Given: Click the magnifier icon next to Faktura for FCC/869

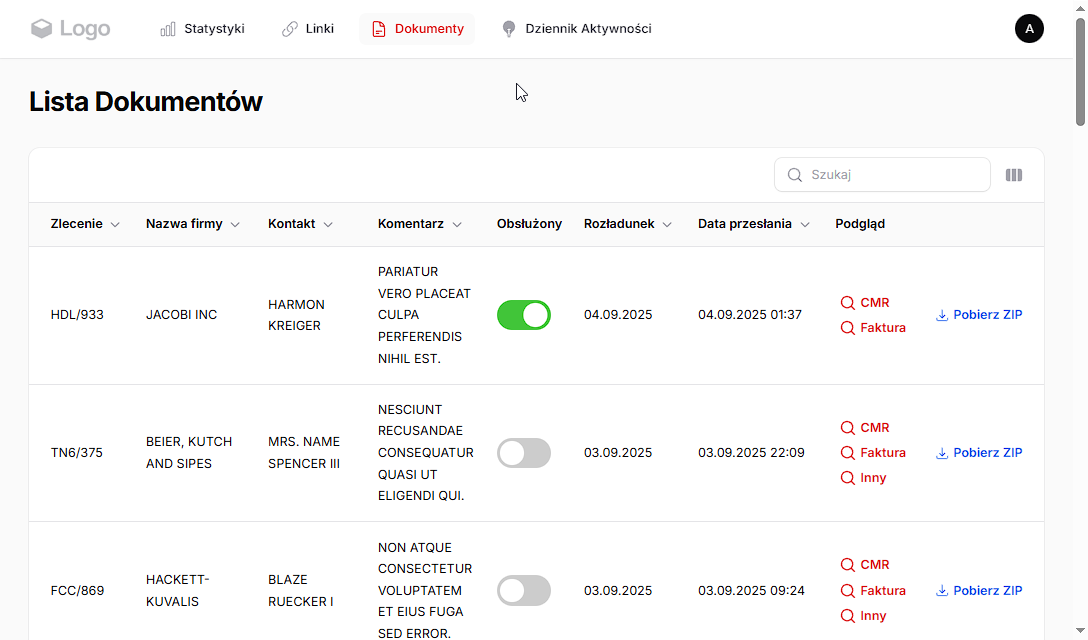Looking at the screenshot, I should coord(848,591).
